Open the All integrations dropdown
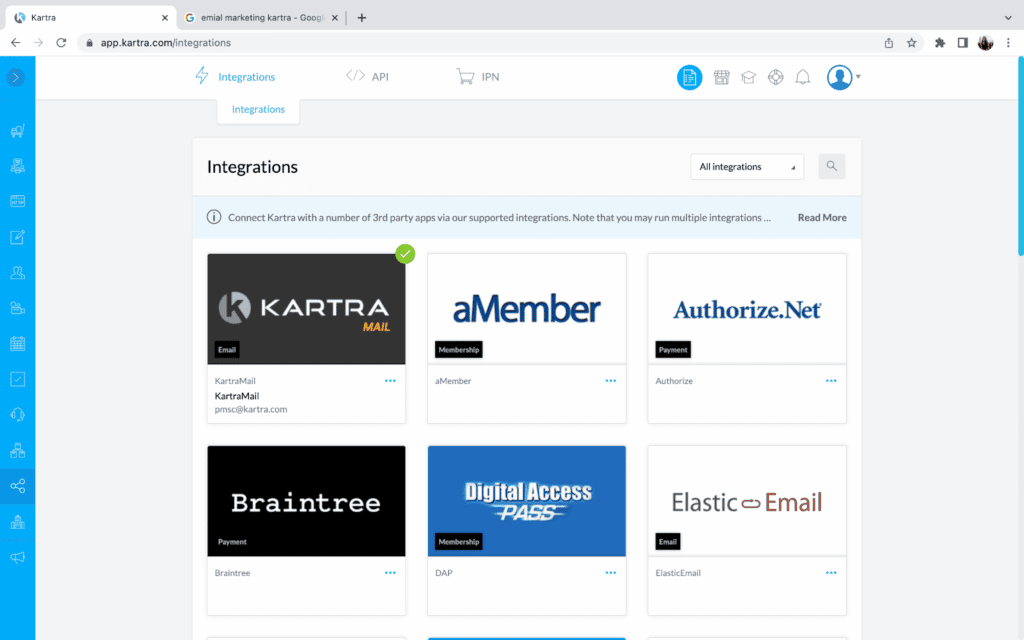1024x640 pixels. click(746, 167)
